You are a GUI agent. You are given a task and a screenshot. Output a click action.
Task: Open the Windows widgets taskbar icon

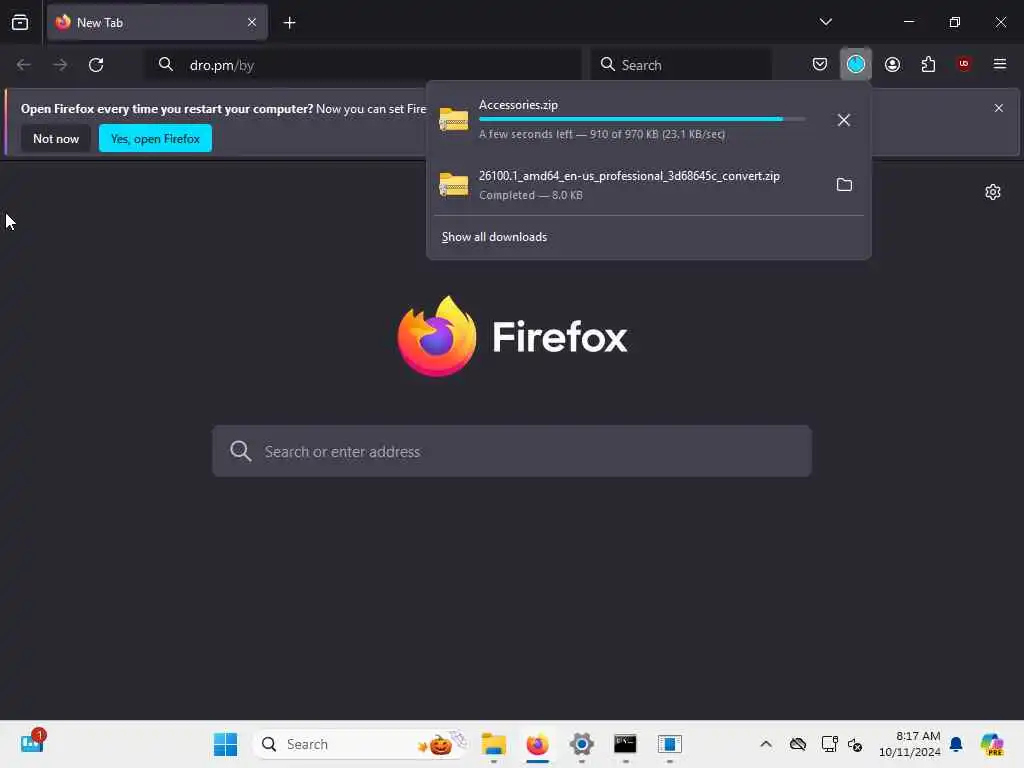coord(32,743)
